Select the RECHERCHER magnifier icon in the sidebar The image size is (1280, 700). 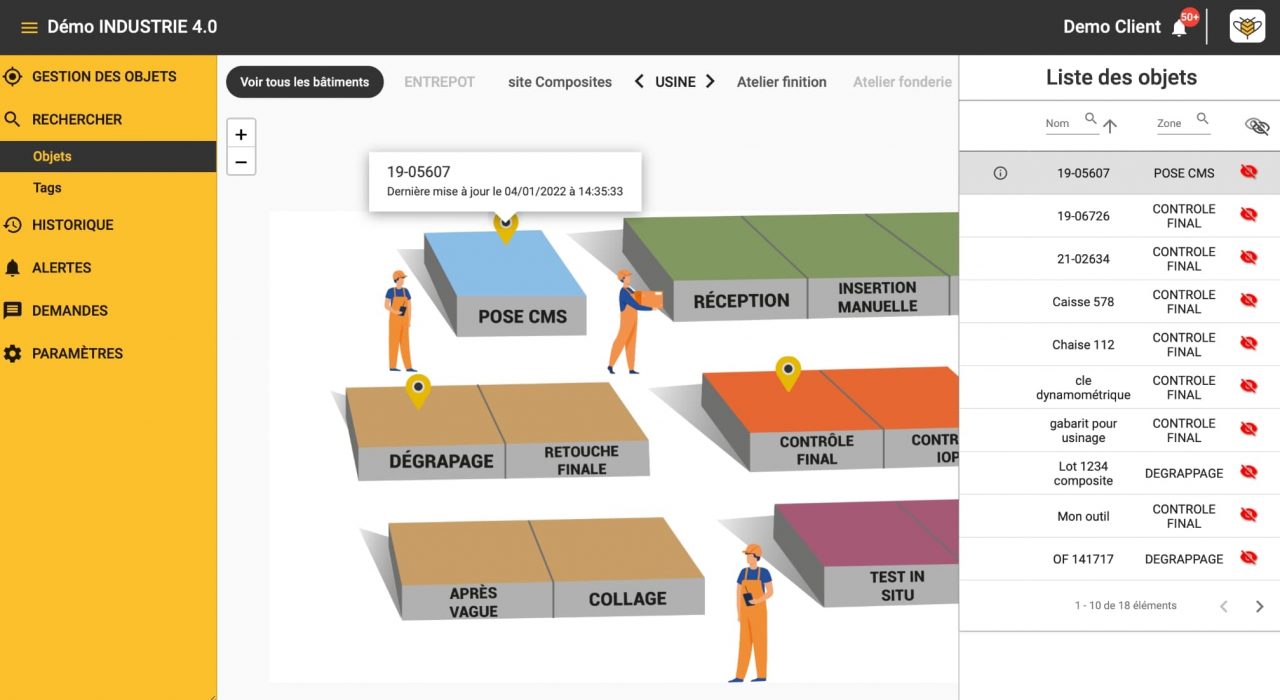[14, 119]
